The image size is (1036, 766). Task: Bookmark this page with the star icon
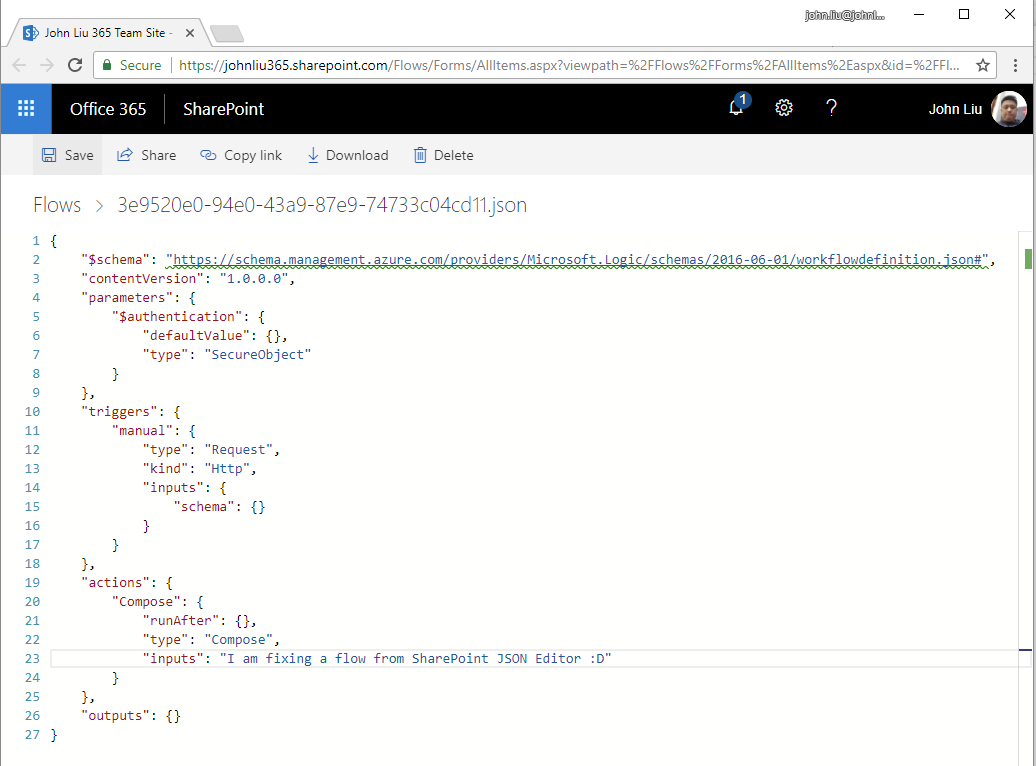tap(983, 65)
